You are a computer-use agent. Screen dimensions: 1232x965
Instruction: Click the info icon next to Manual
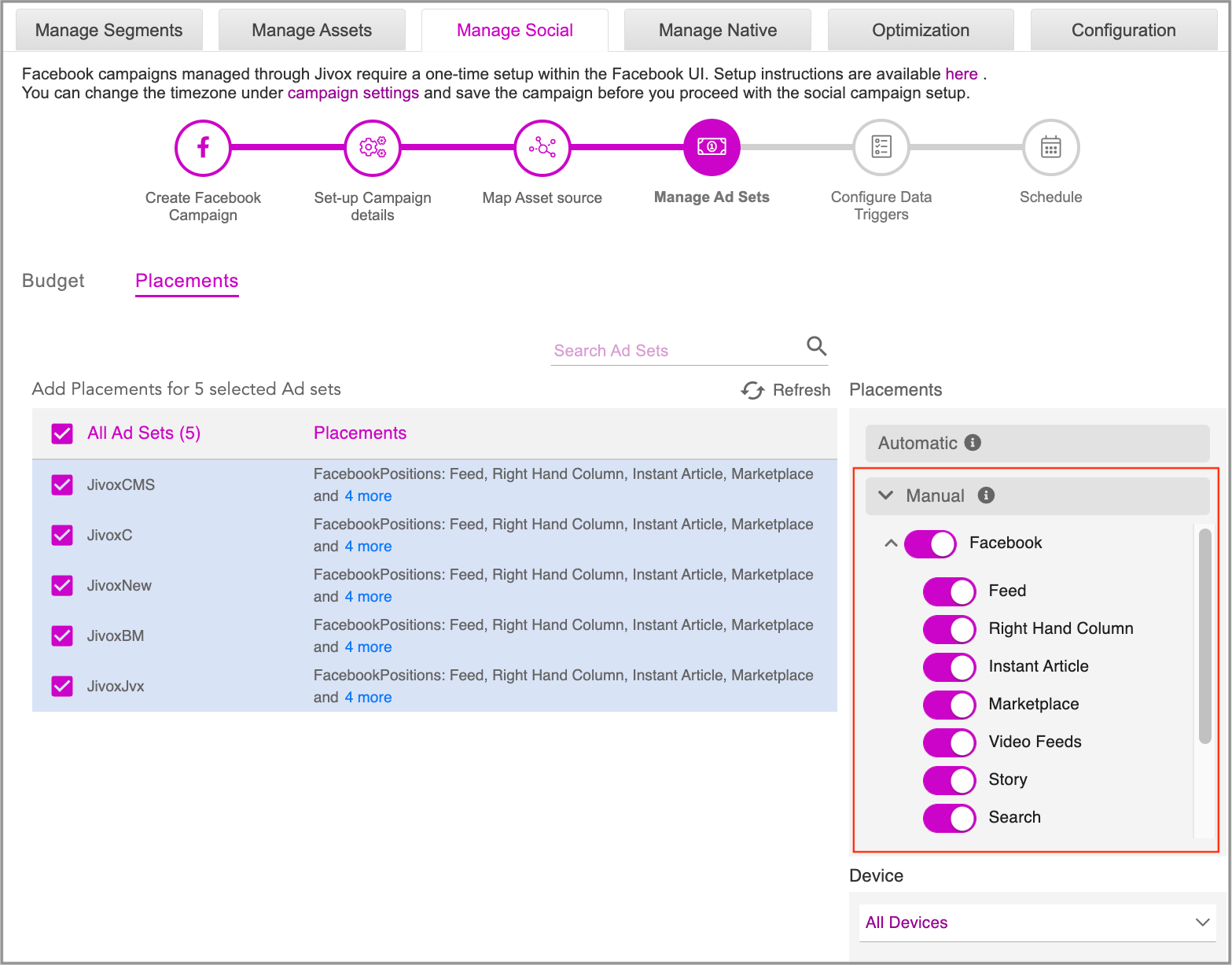(x=986, y=495)
